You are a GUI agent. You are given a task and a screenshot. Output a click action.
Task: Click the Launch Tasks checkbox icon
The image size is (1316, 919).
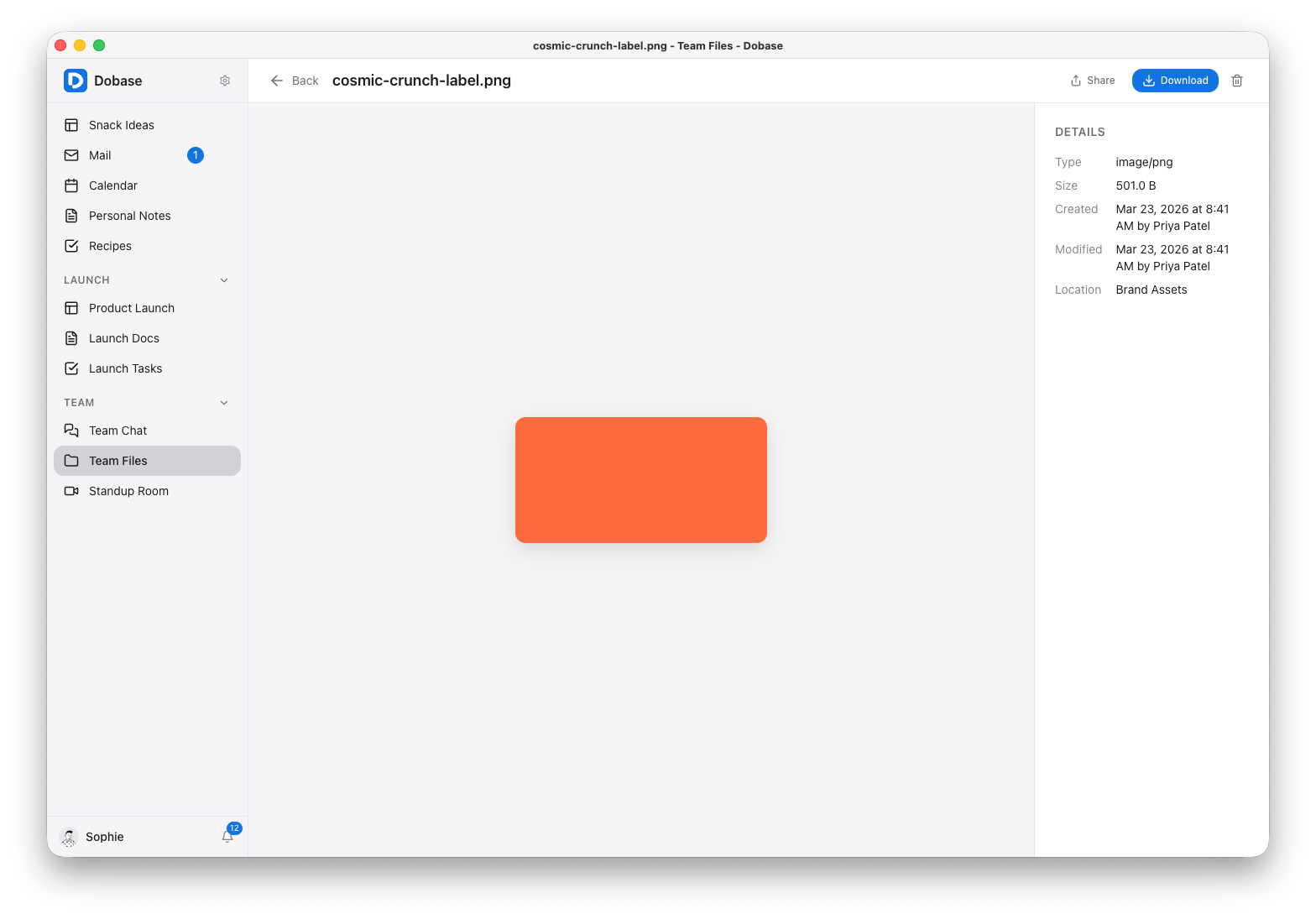pos(71,368)
